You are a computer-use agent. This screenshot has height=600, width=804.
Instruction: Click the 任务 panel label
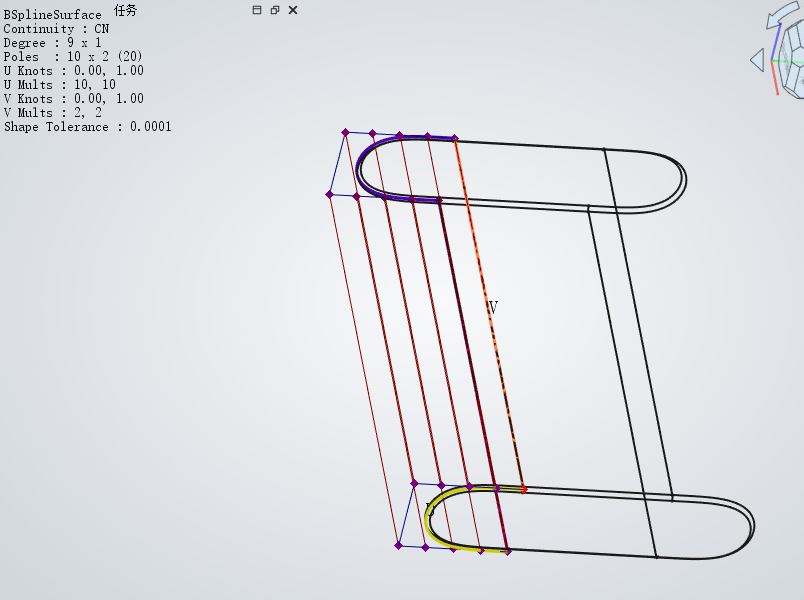(125, 10)
